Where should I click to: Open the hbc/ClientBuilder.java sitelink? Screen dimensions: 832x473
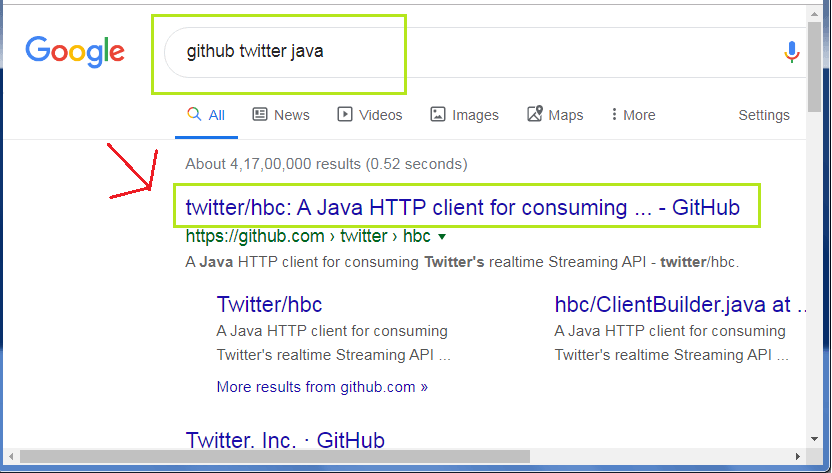click(680, 304)
